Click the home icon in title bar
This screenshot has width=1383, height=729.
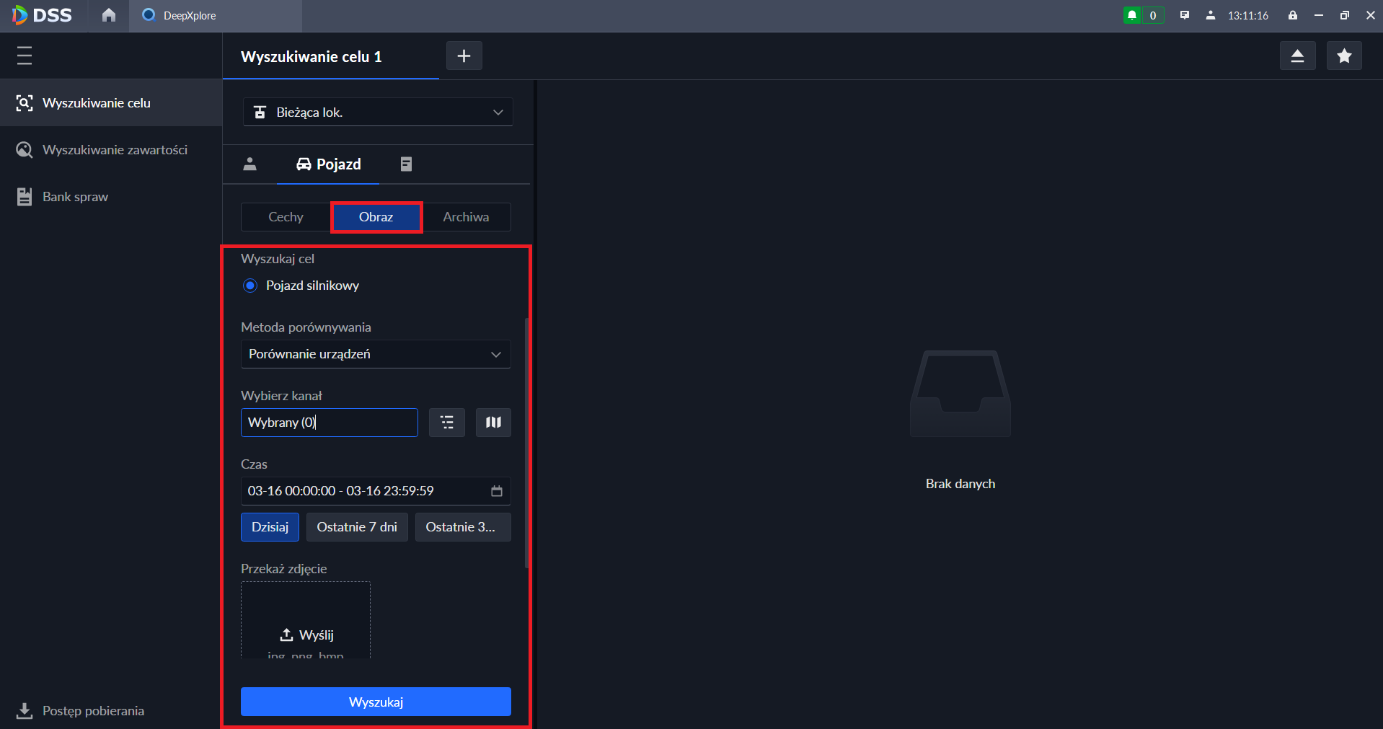(x=108, y=15)
